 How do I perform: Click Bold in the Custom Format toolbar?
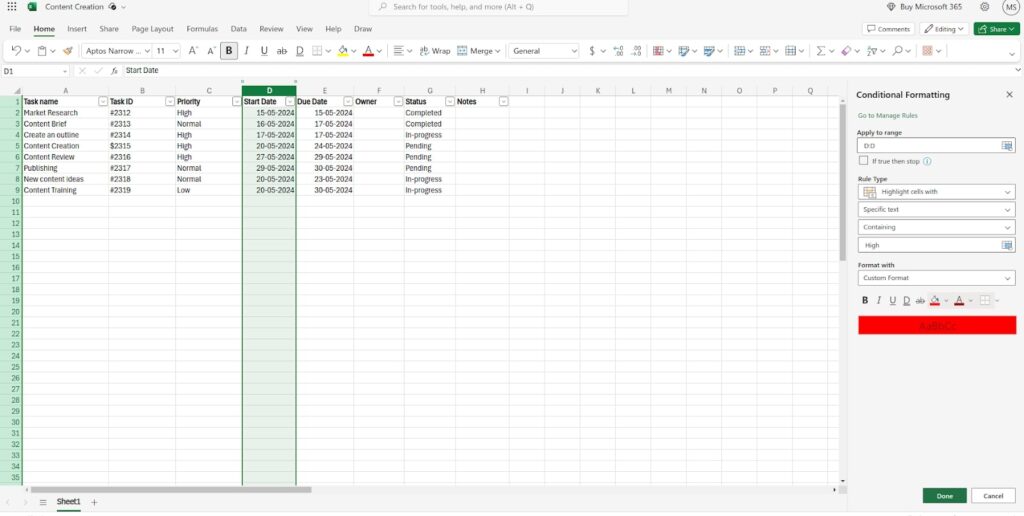865,300
